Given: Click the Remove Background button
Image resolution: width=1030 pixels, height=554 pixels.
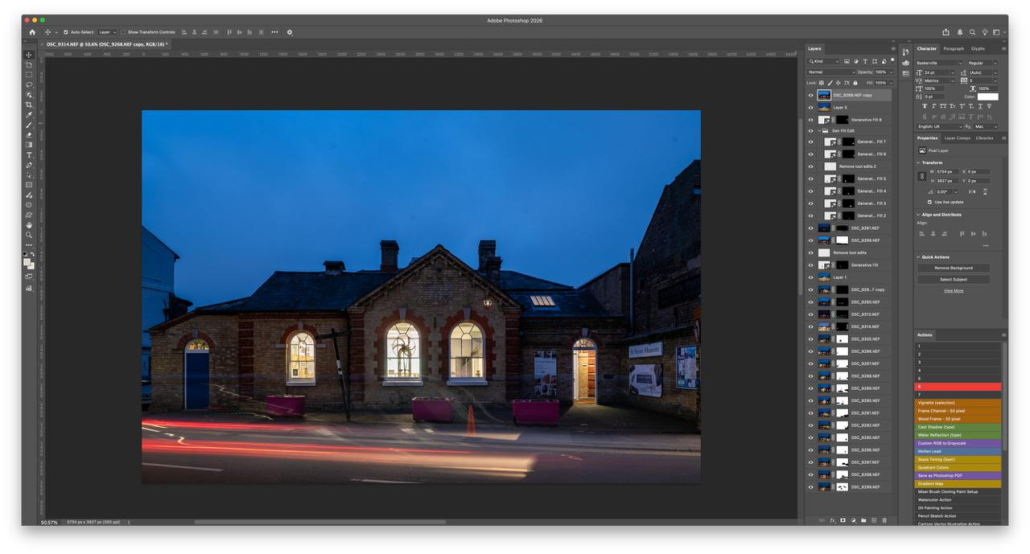Looking at the screenshot, I should (x=953, y=268).
